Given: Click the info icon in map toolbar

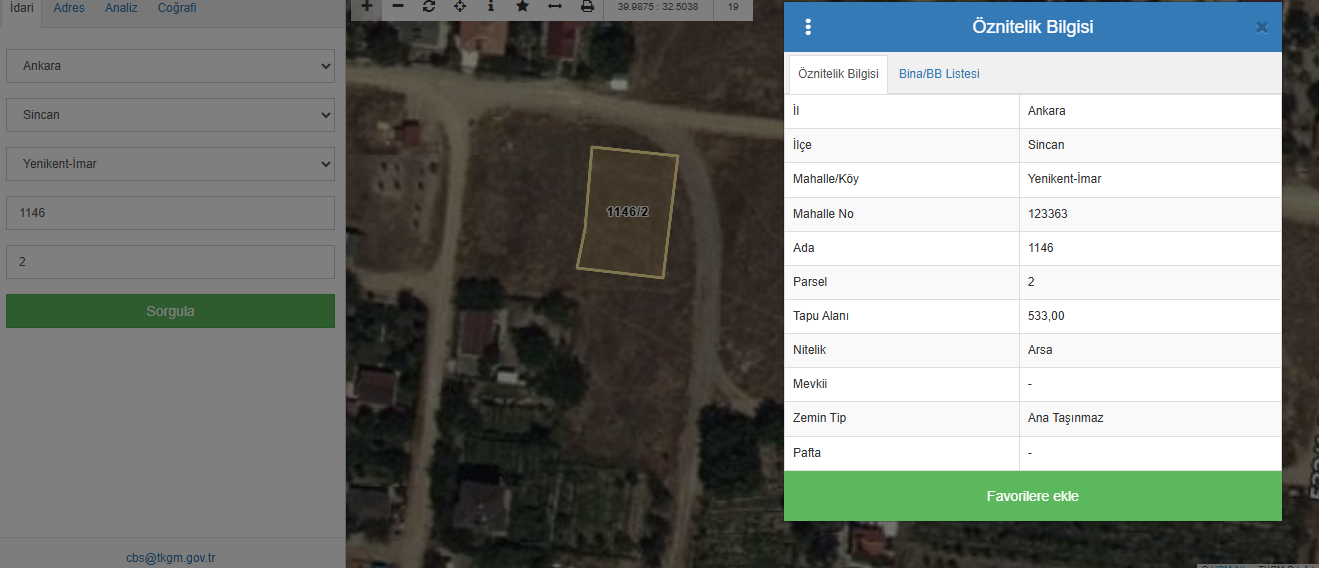Looking at the screenshot, I should pyautogui.click(x=490, y=6).
